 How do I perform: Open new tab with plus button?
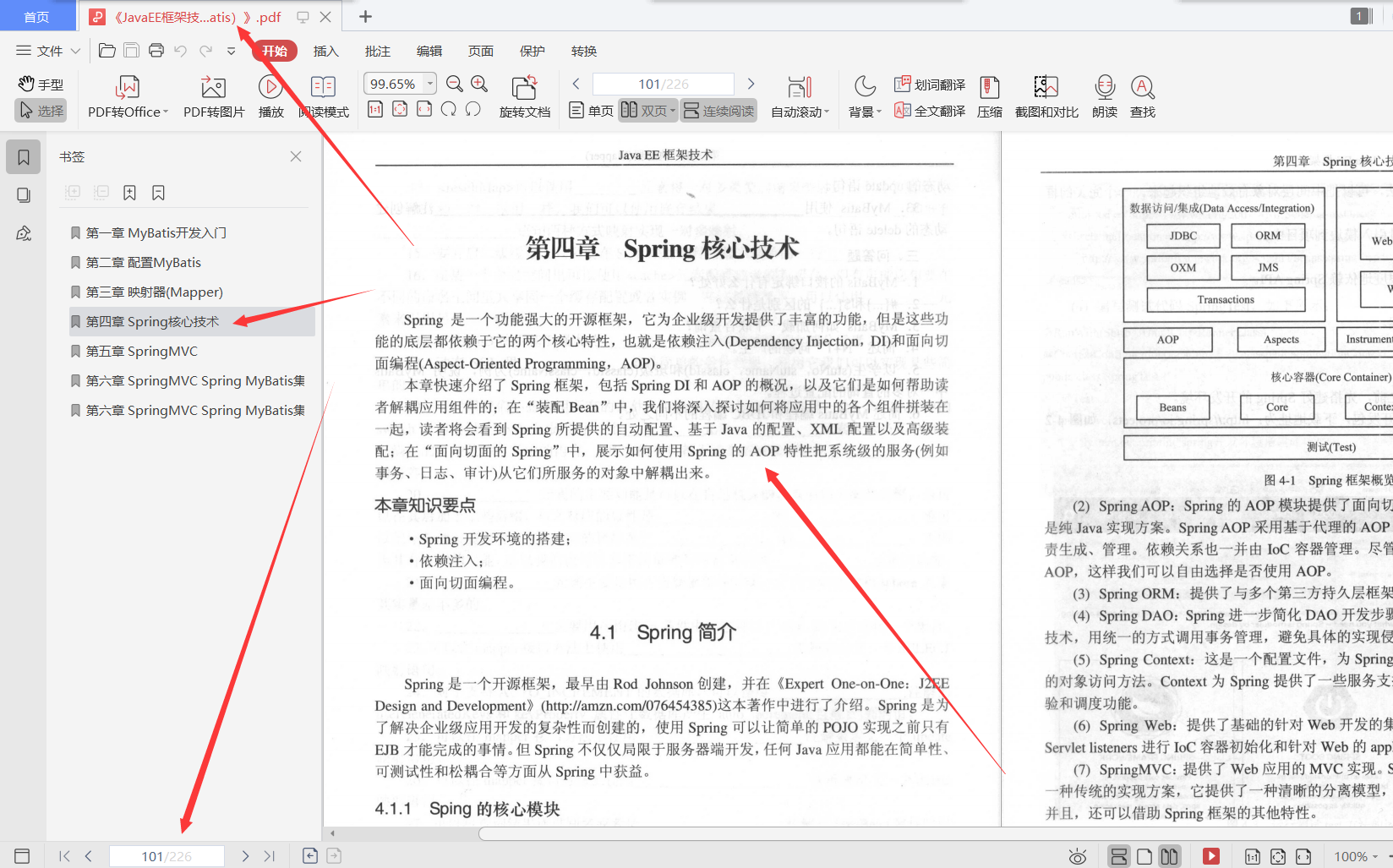365,16
